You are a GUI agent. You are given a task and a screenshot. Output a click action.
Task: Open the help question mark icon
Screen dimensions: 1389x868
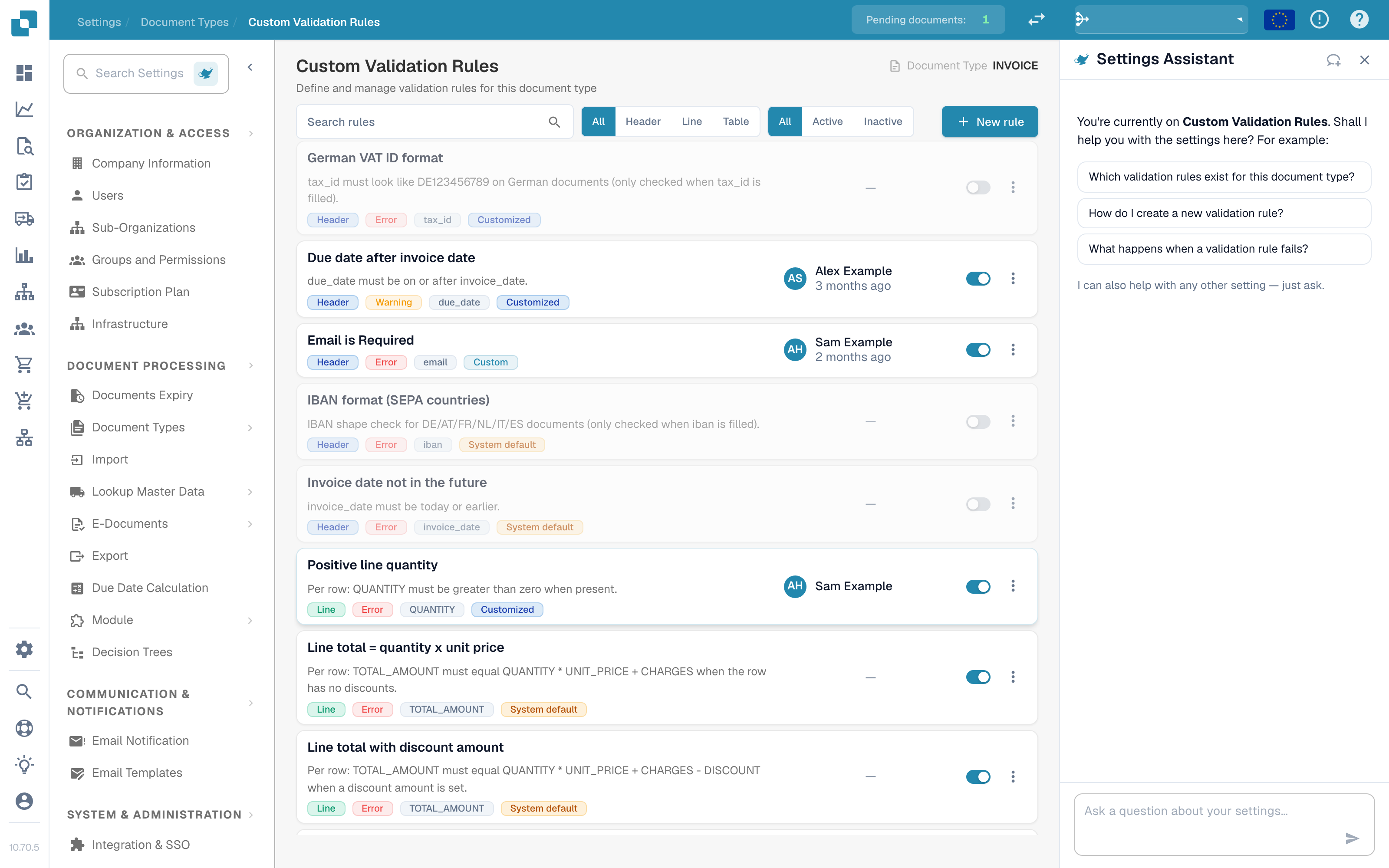coord(1359,20)
